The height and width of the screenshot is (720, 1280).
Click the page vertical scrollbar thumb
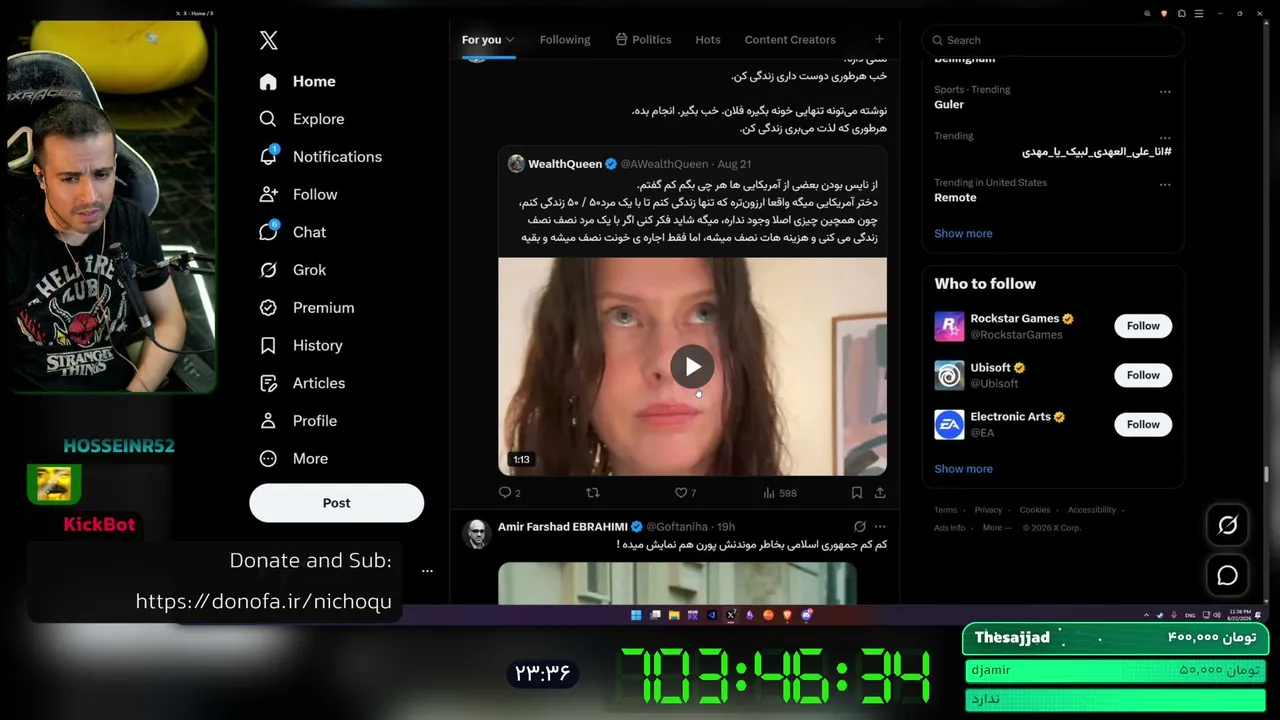tap(1265, 473)
